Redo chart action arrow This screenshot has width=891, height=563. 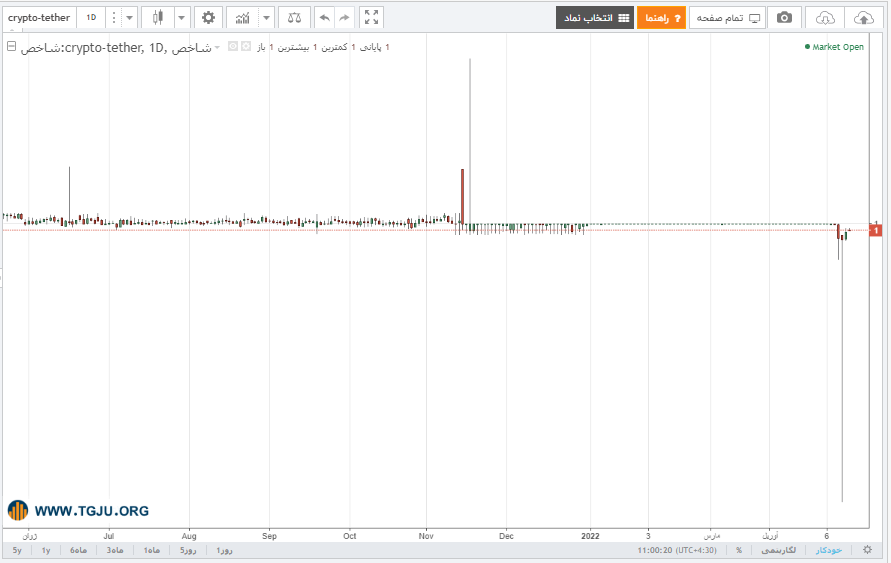coord(344,18)
